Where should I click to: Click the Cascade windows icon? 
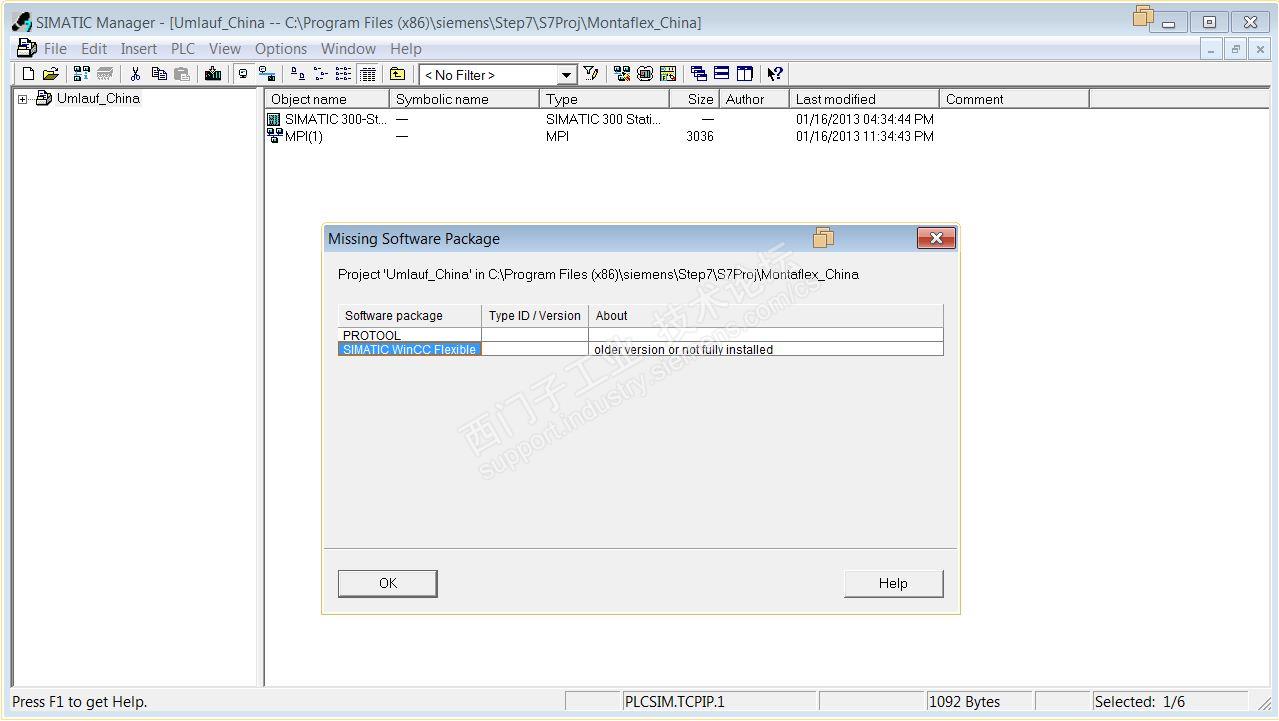click(x=699, y=74)
